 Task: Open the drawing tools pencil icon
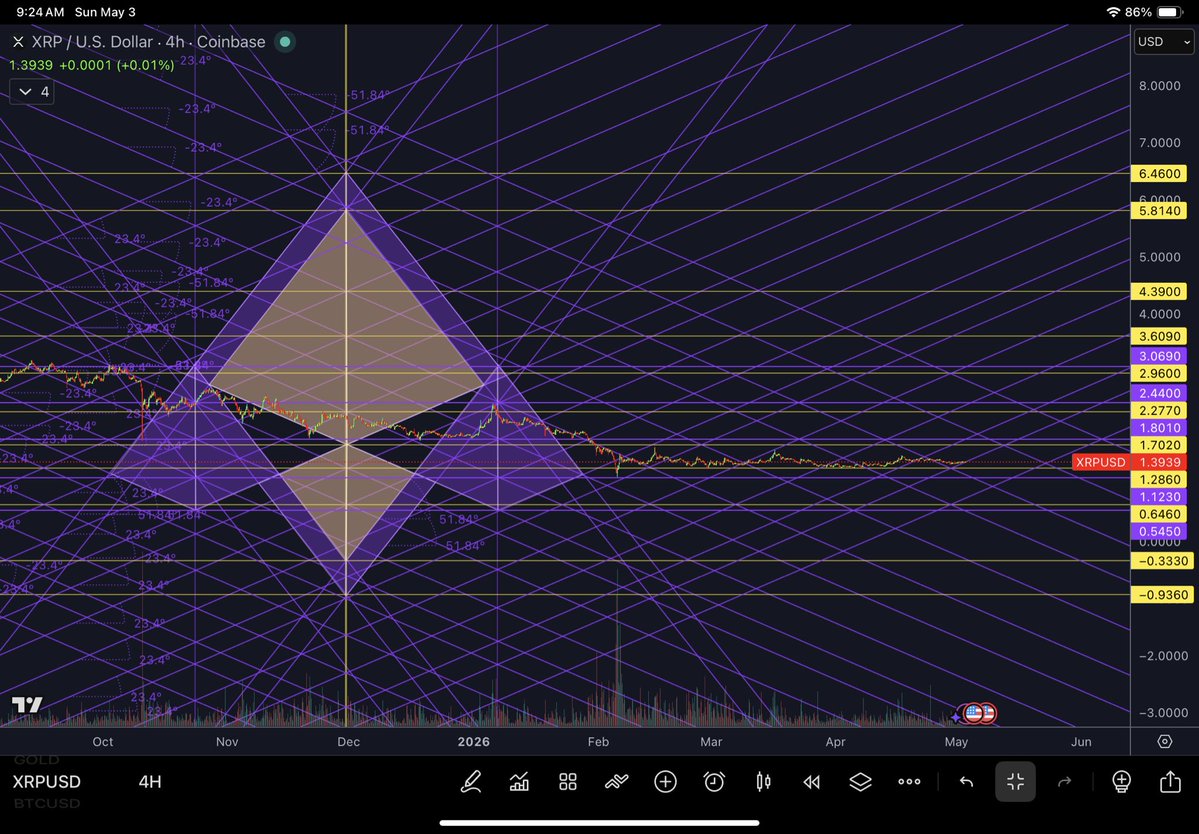(x=470, y=781)
